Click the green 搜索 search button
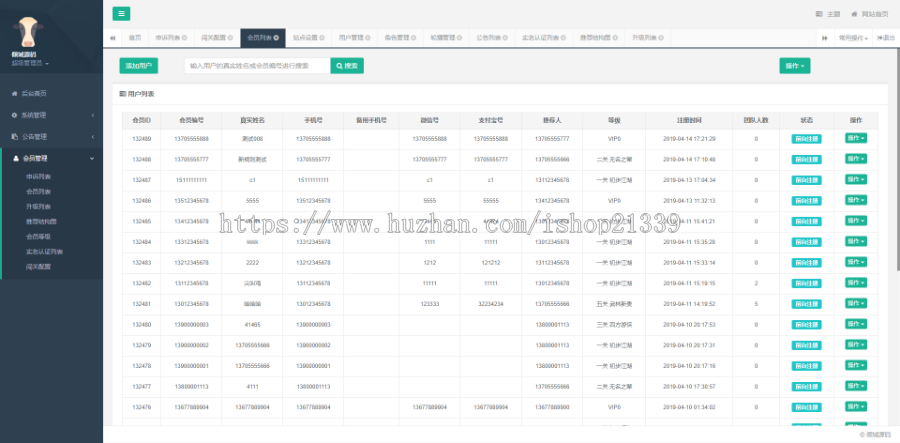Viewport: 900px width, 443px height. pyautogui.click(x=347, y=66)
